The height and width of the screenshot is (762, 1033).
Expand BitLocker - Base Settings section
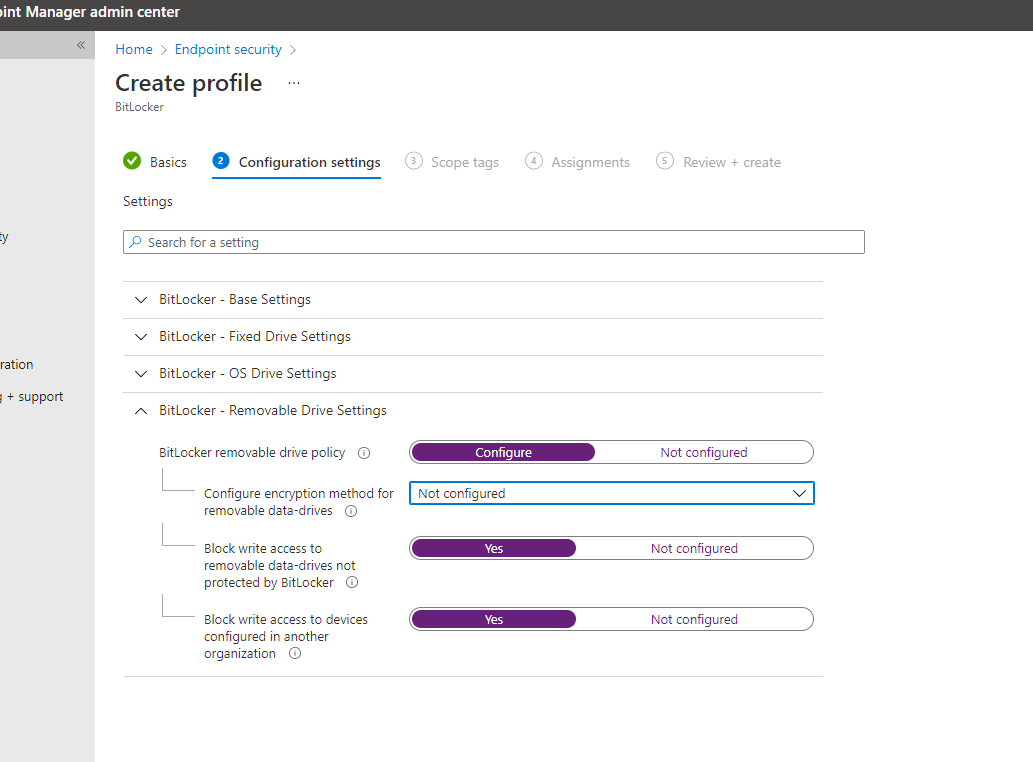[473, 300]
